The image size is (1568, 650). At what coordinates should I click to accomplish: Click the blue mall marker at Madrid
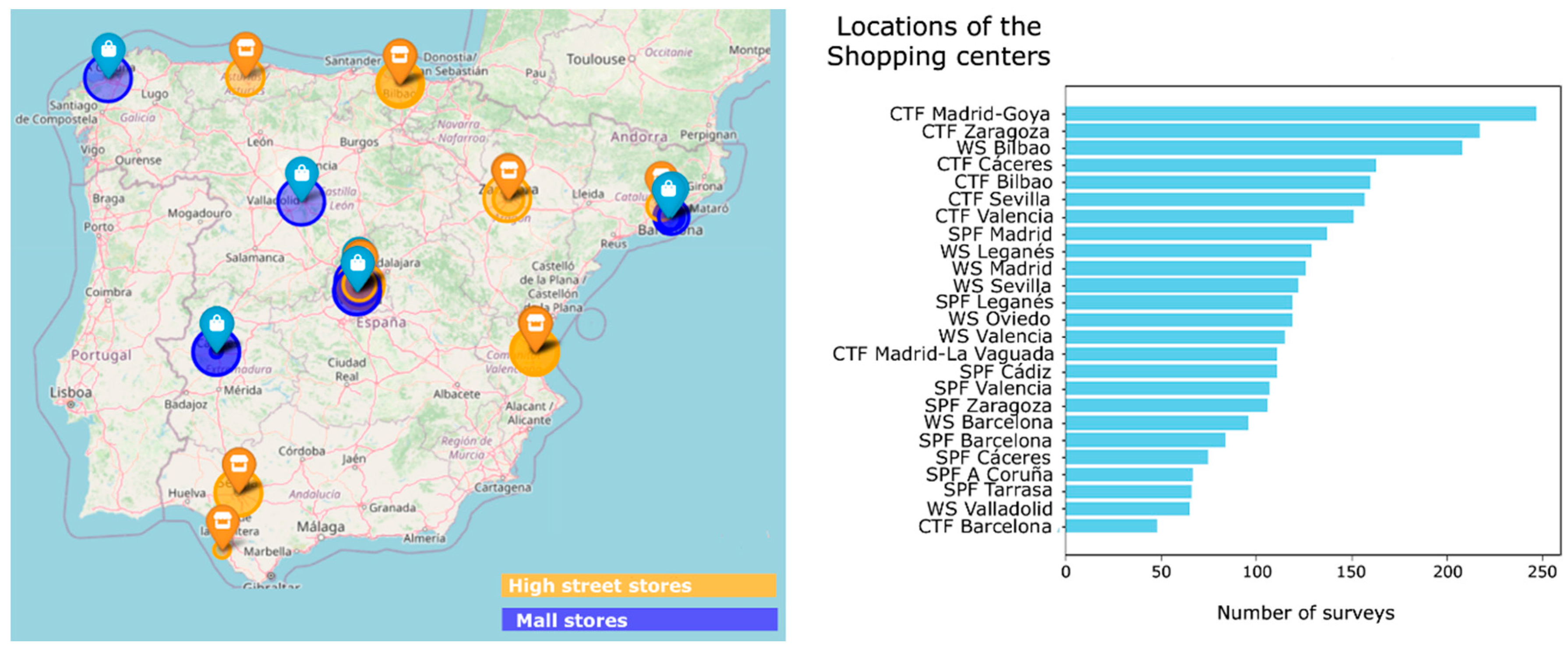[x=358, y=268]
